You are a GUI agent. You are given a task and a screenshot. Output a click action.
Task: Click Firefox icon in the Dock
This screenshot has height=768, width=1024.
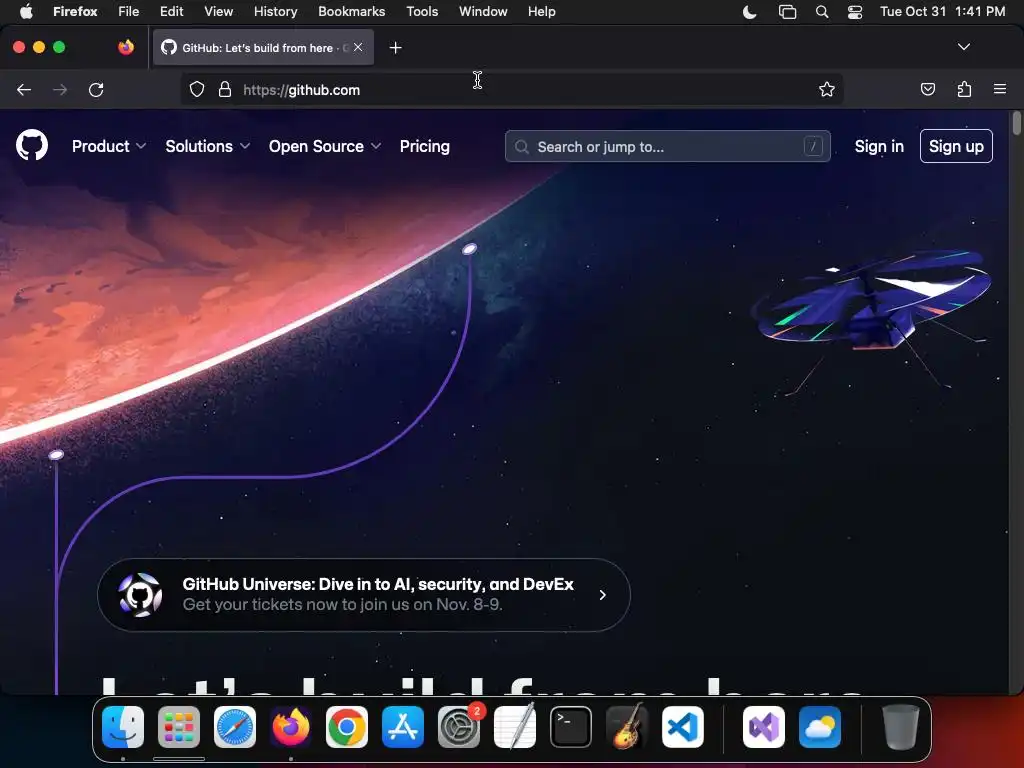(291, 727)
